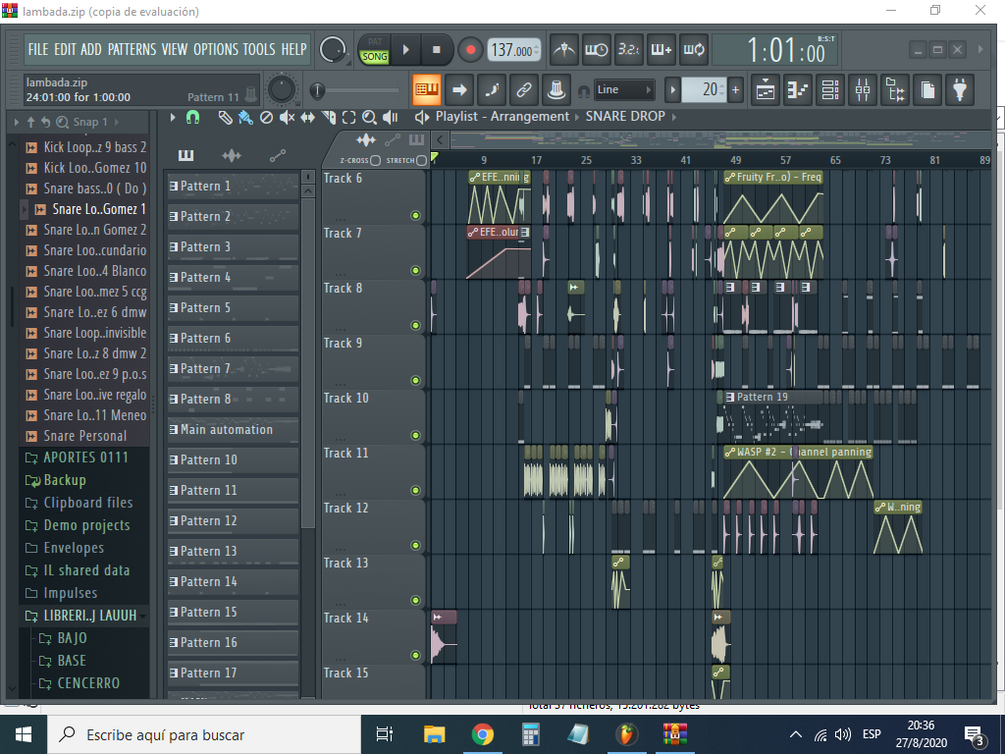Mute Track 12 via green light
This screenshot has height=754, width=1005.
[x=415, y=545]
